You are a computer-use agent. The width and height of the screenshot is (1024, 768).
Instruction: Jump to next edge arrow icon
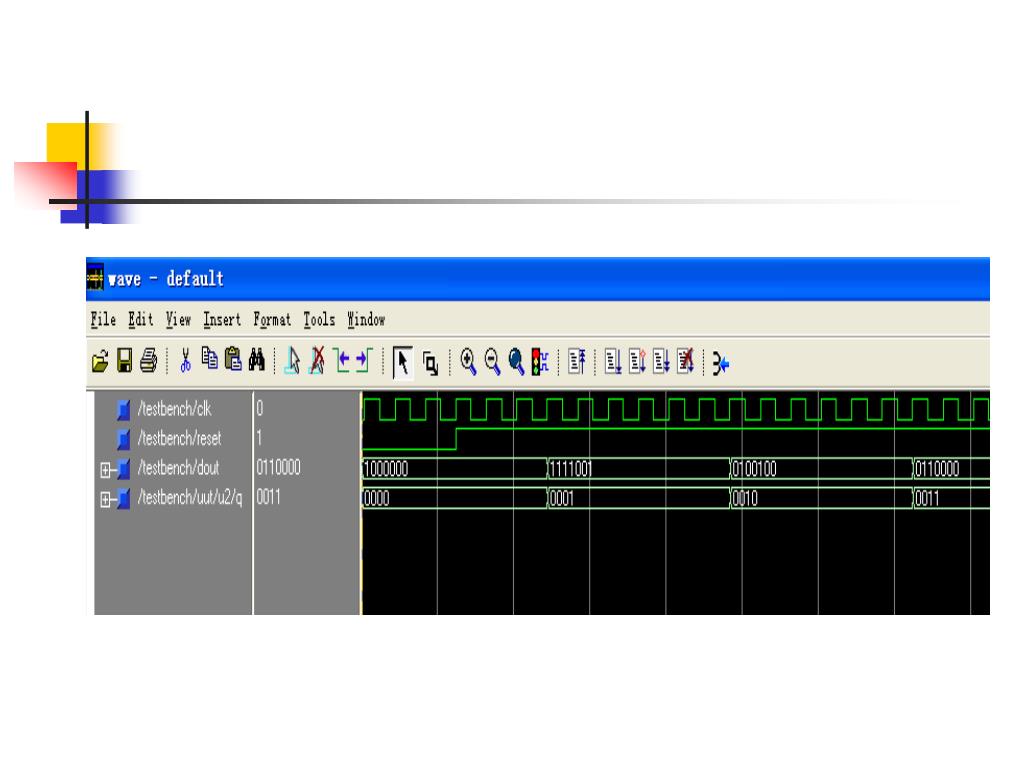pos(364,360)
